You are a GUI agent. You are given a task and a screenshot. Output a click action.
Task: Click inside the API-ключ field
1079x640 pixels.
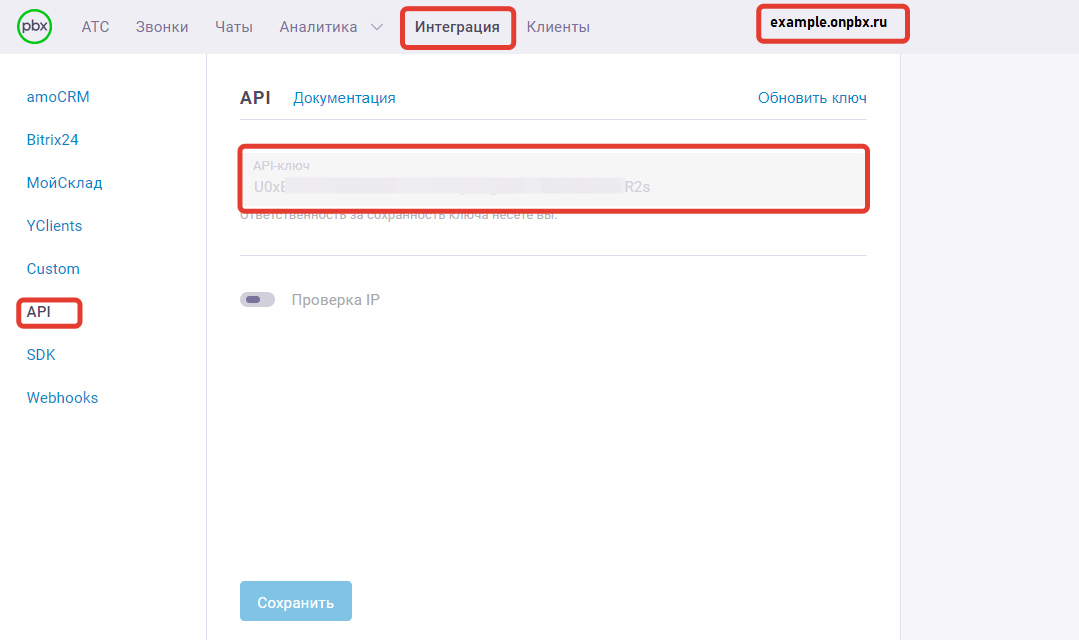pyautogui.click(x=553, y=180)
